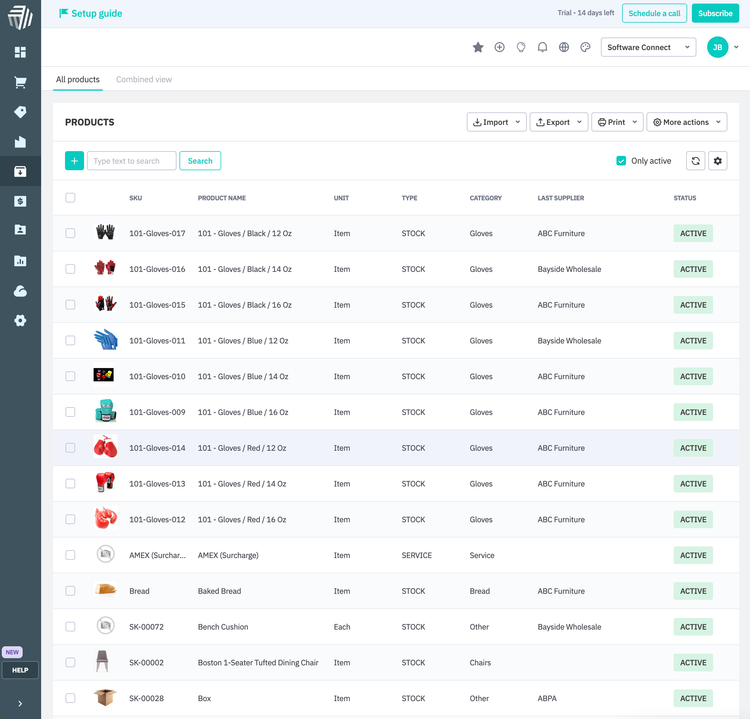Image resolution: width=750 pixels, height=719 pixels.
Task: Select checkbox for 101-Gloves-017 row
Action: (70, 233)
